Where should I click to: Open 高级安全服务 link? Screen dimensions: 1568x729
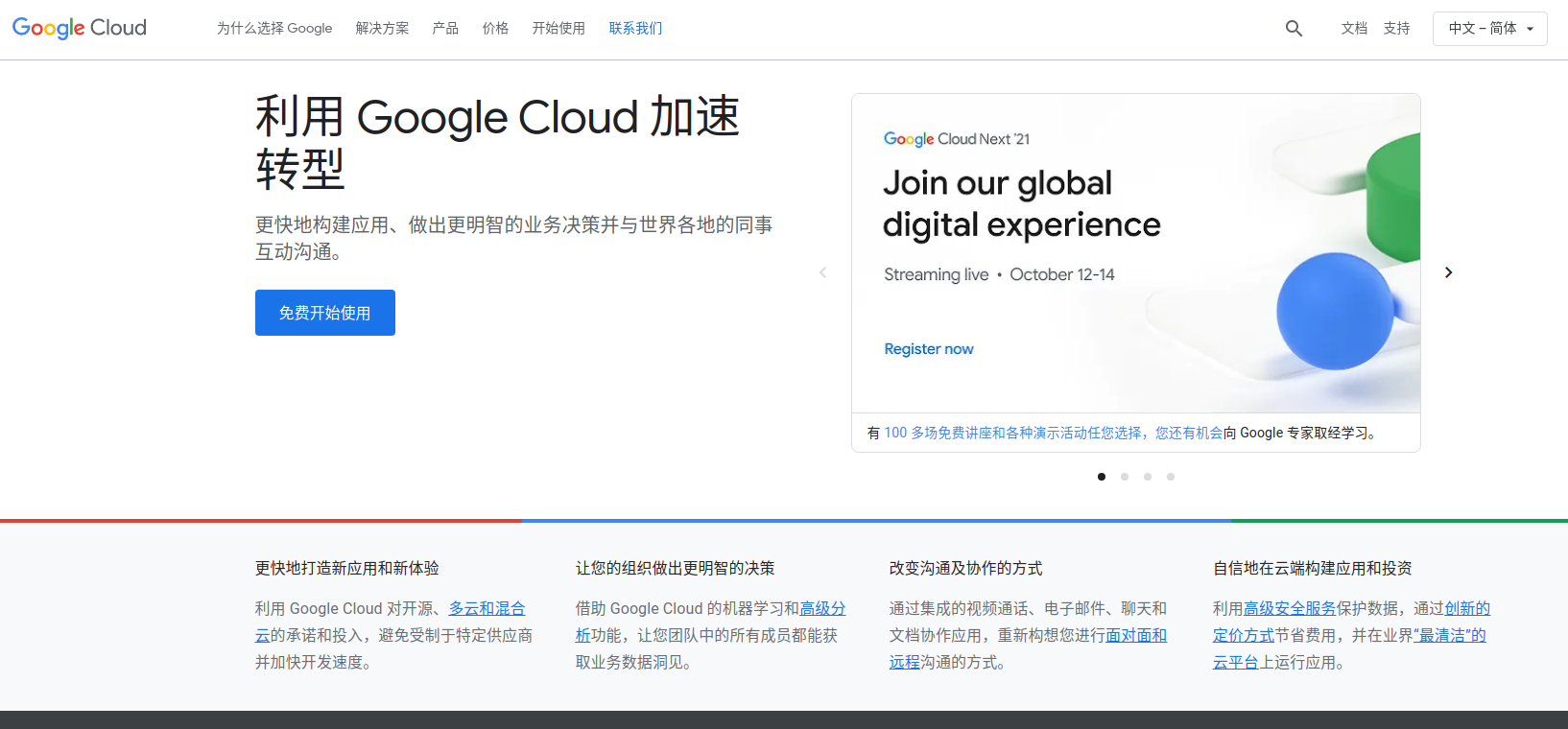(1290, 608)
